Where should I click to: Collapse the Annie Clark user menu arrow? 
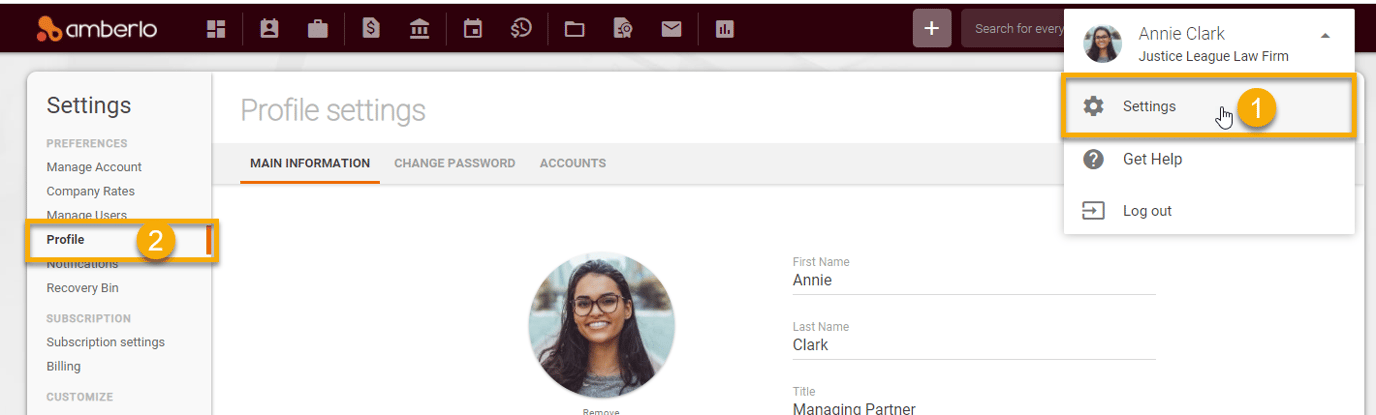point(1325,35)
